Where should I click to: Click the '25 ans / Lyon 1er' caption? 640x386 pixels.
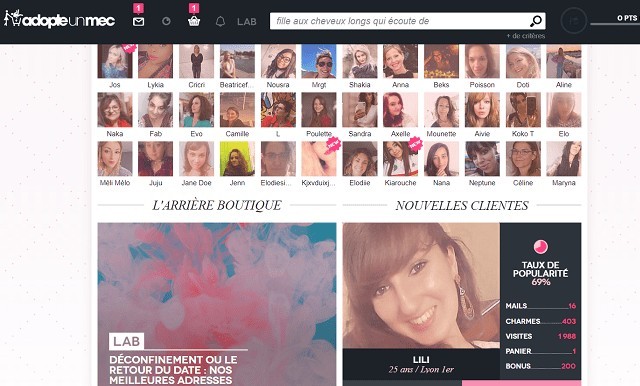pyautogui.click(x=421, y=370)
